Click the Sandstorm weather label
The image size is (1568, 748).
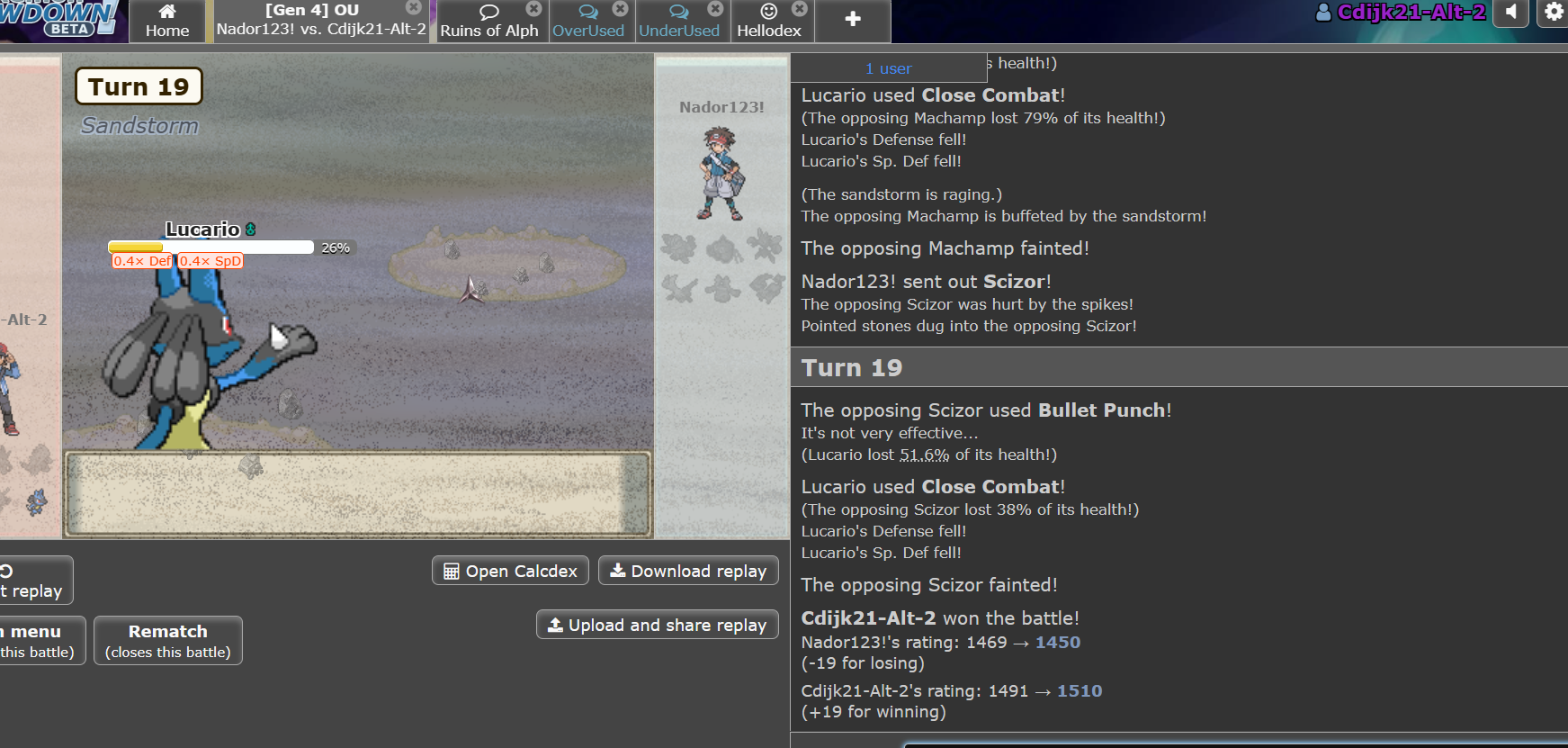(139, 126)
